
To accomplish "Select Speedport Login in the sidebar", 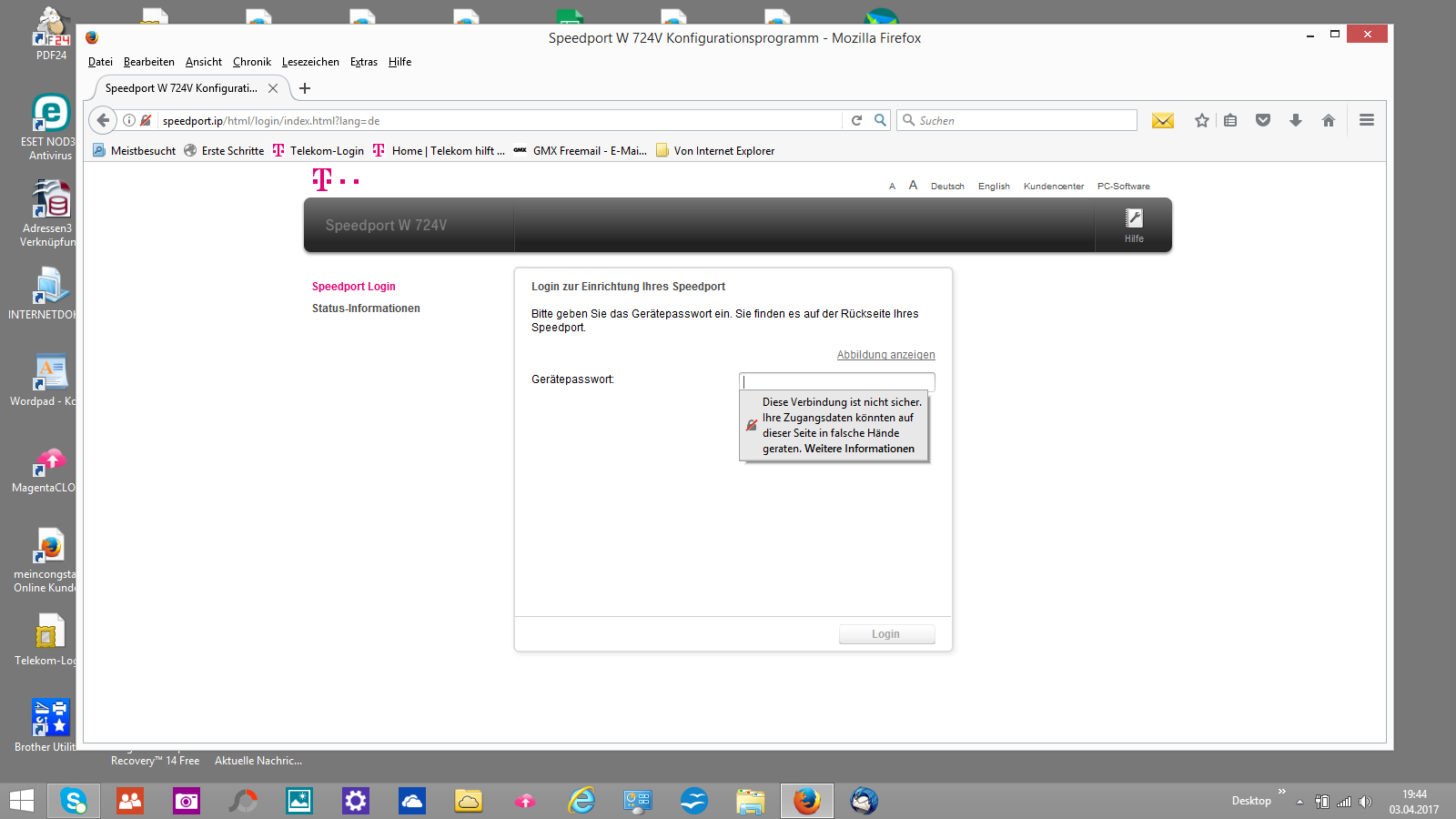I will (x=354, y=287).
